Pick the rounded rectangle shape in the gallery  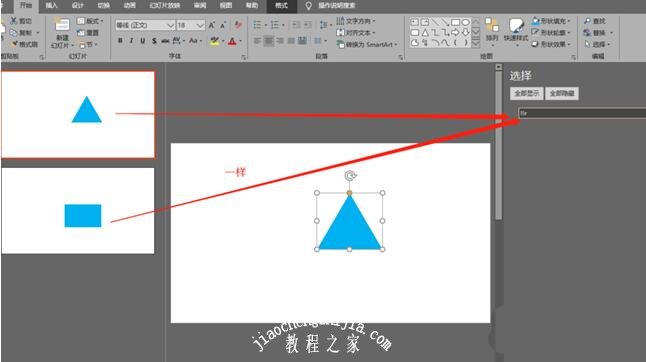tap(415, 32)
